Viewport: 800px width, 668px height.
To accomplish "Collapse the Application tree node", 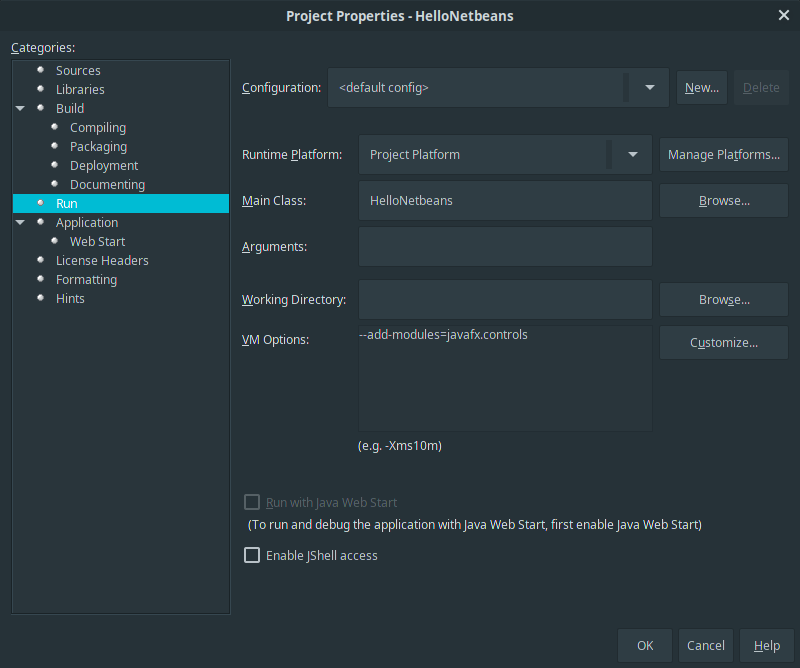I will (x=20, y=223).
